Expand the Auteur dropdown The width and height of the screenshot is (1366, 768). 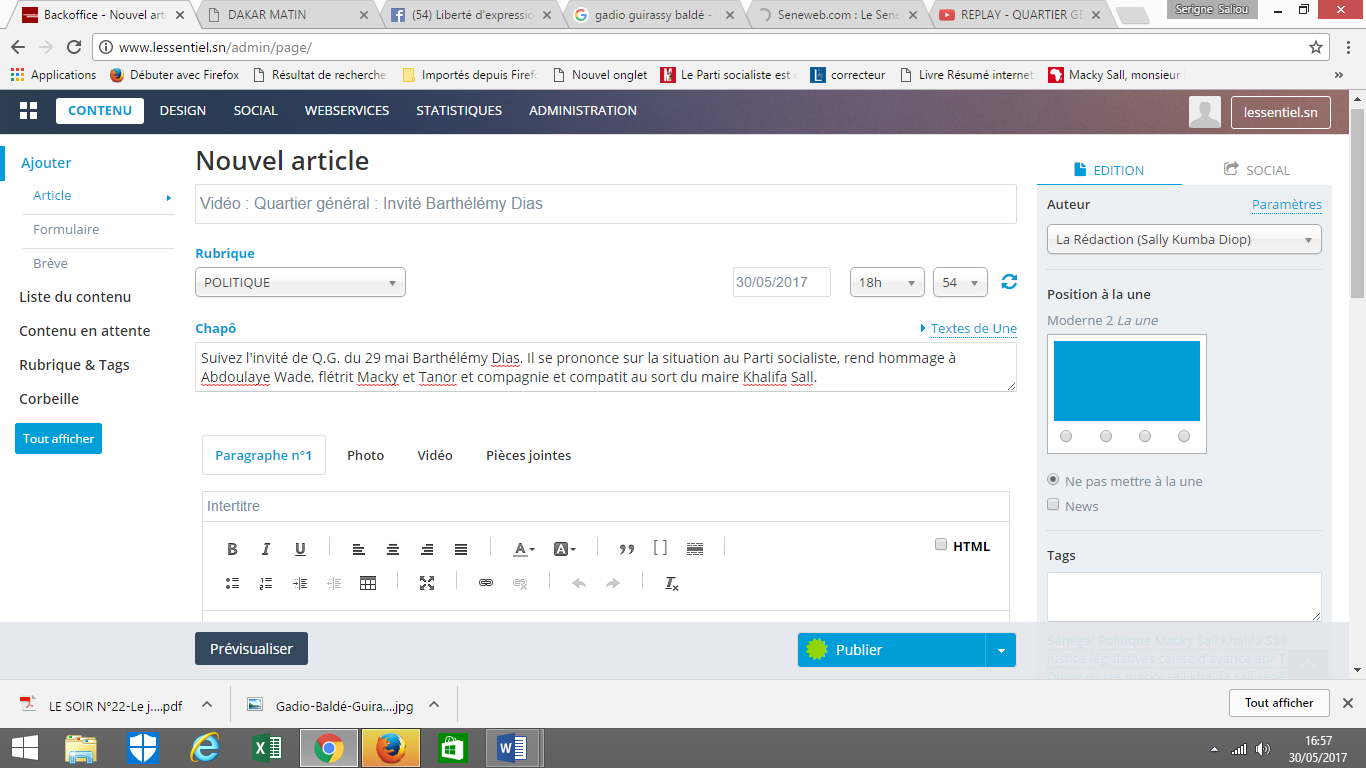point(1184,240)
